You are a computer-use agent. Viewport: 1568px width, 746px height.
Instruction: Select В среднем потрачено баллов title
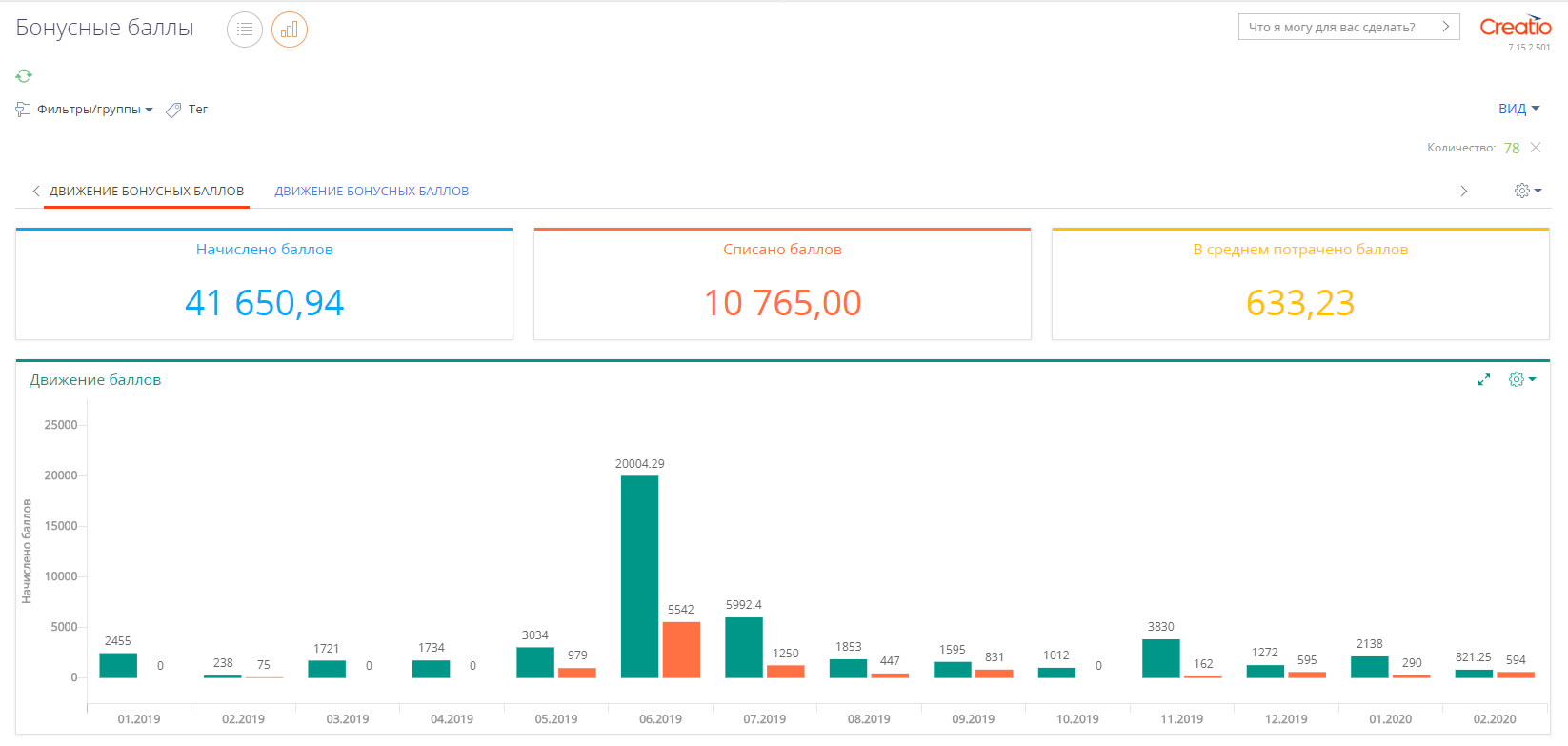pos(1300,250)
